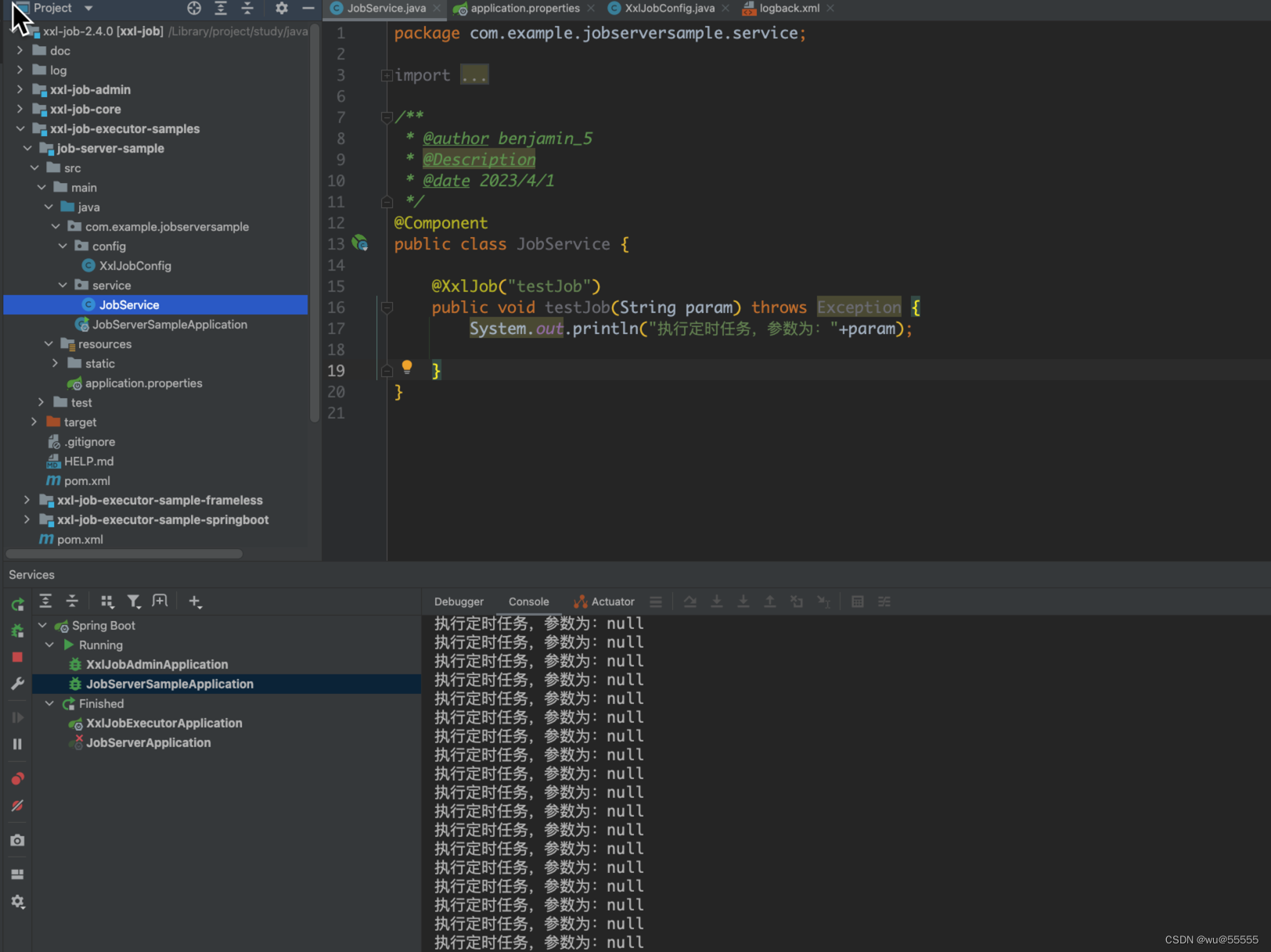Close the logback.xml tab
Screen dimensions: 1271x952
pos(830,8)
